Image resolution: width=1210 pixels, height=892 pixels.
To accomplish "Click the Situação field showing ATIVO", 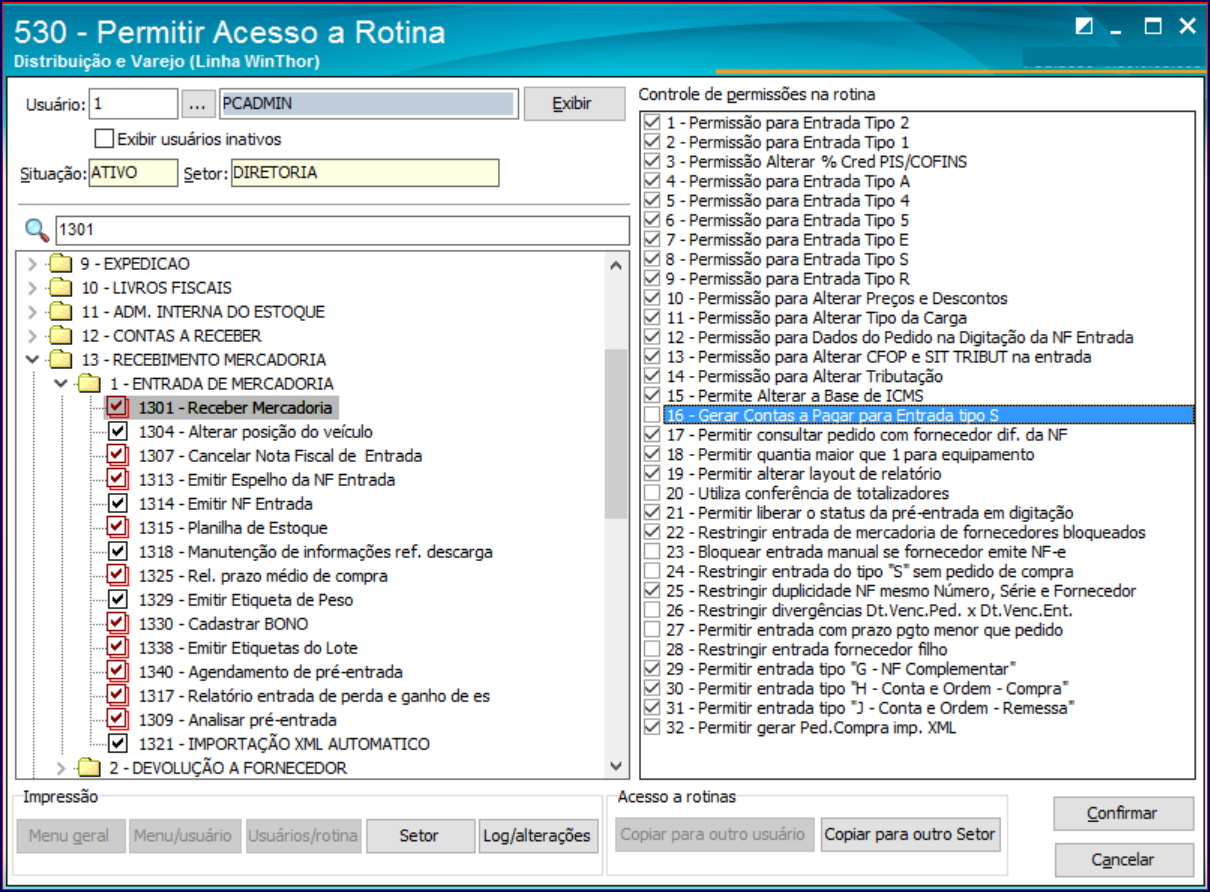I will pyautogui.click(x=133, y=173).
